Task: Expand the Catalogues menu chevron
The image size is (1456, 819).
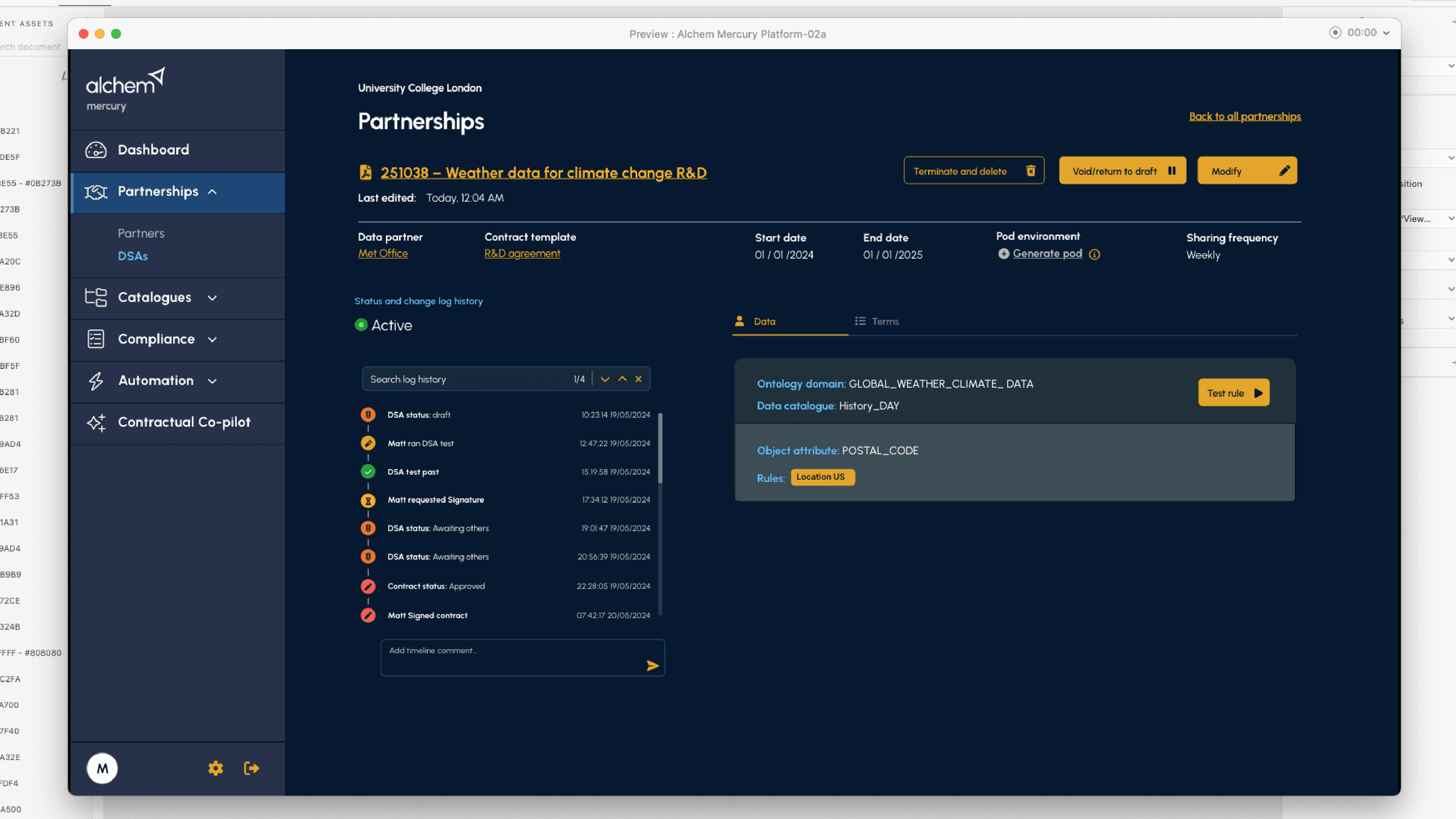Action: [x=212, y=298]
